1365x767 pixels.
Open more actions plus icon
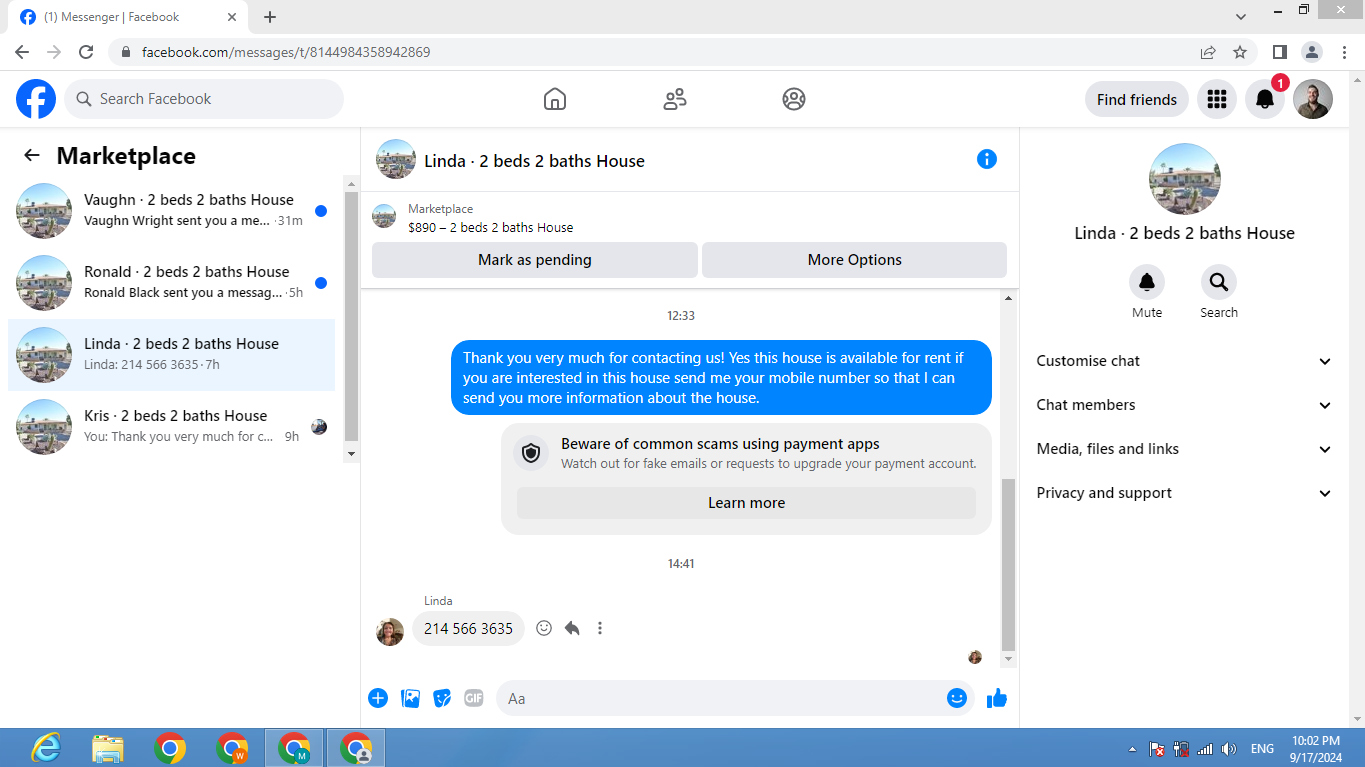point(378,698)
